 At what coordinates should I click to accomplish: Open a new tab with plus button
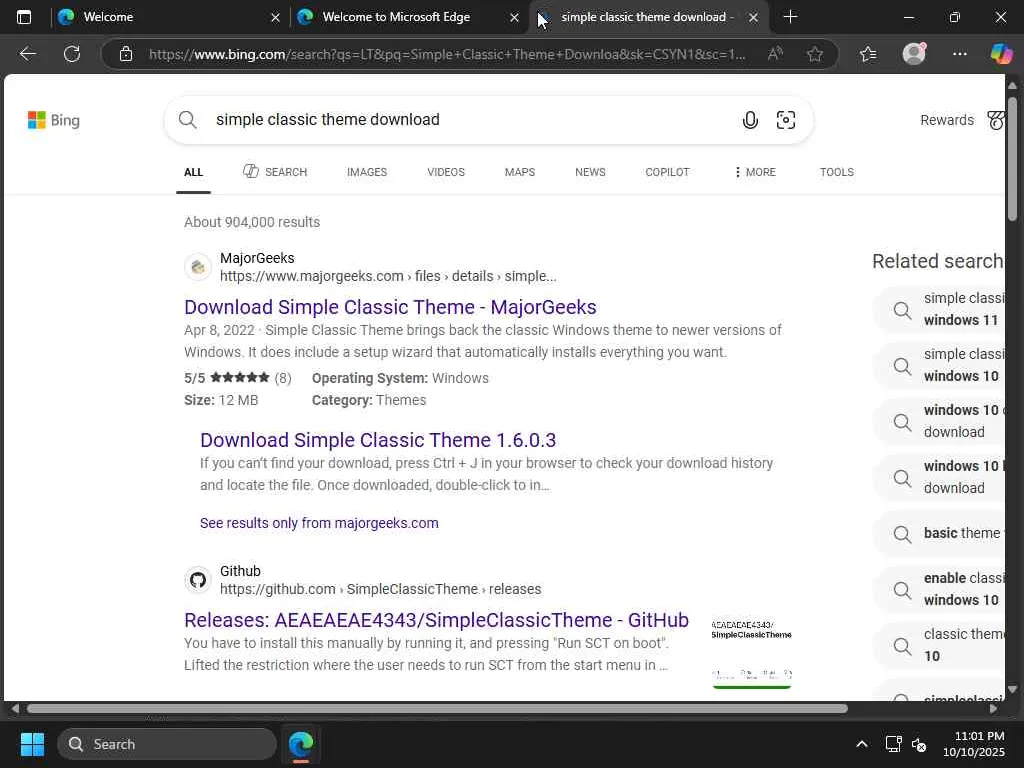tap(790, 17)
